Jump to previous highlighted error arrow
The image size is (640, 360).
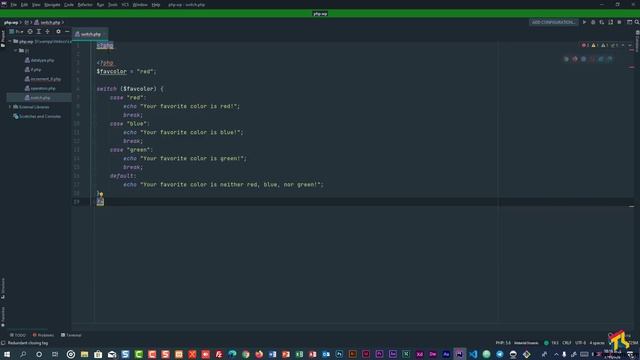pyautogui.click(x=623, y=45)
